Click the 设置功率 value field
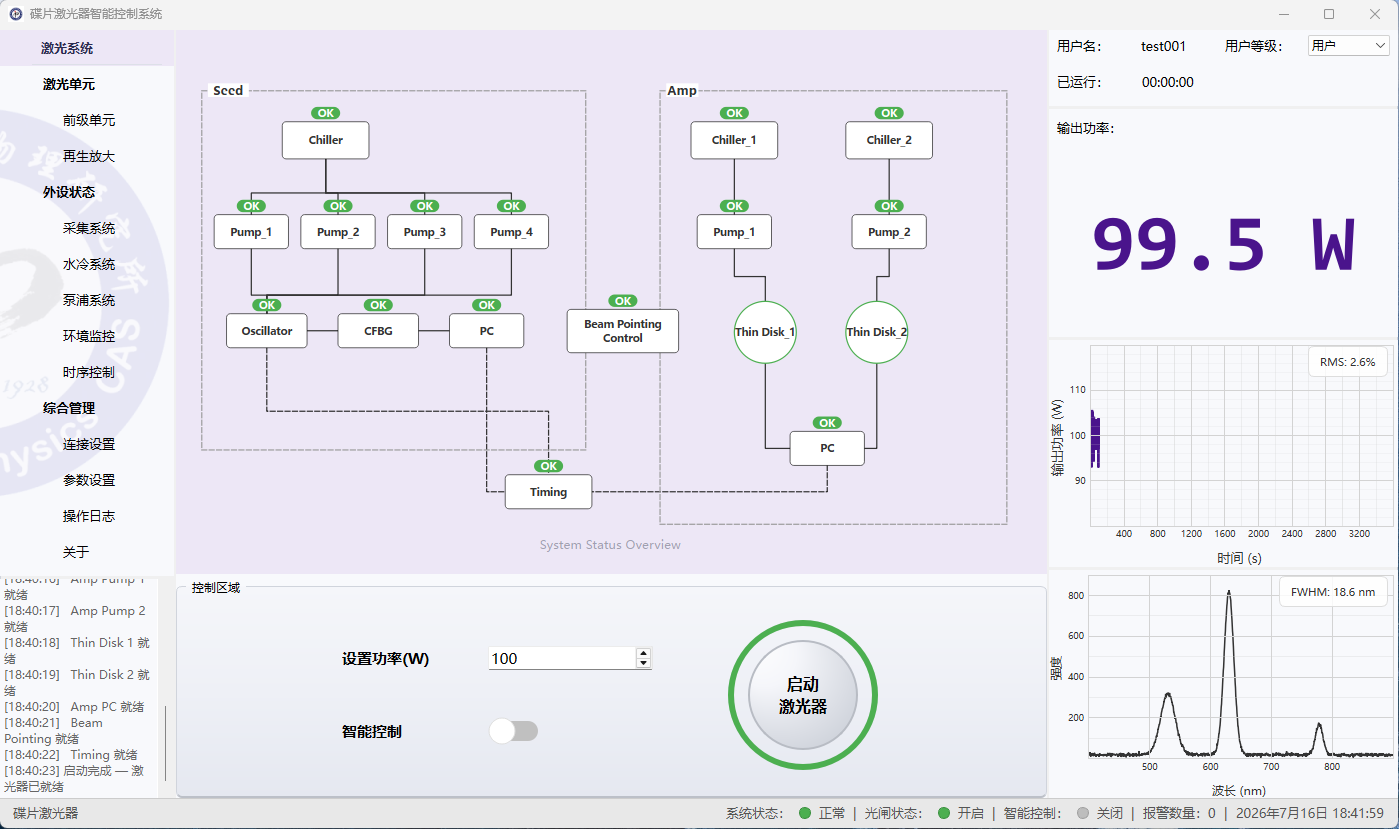 coord(562,658)
